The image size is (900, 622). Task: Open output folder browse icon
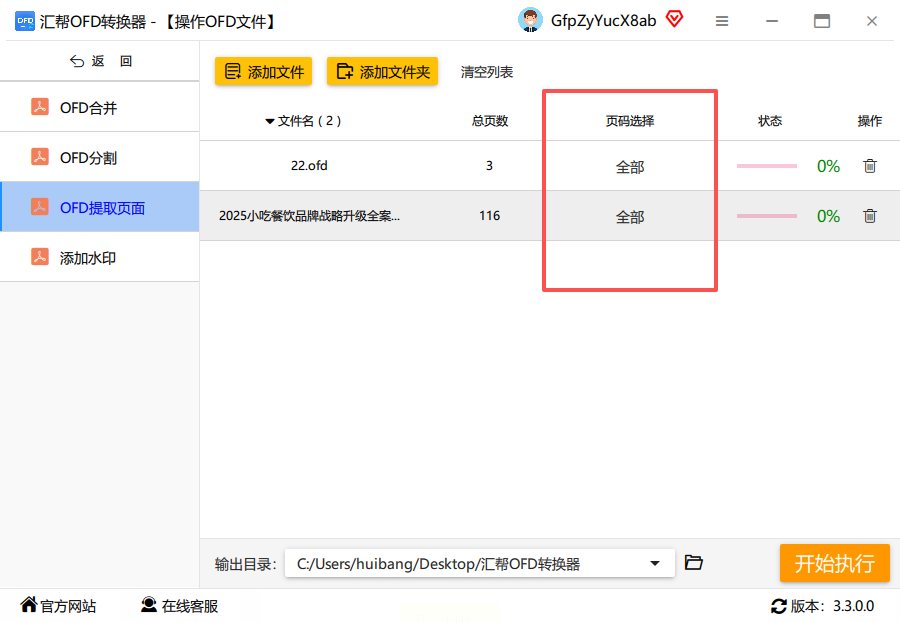[693, 563]
